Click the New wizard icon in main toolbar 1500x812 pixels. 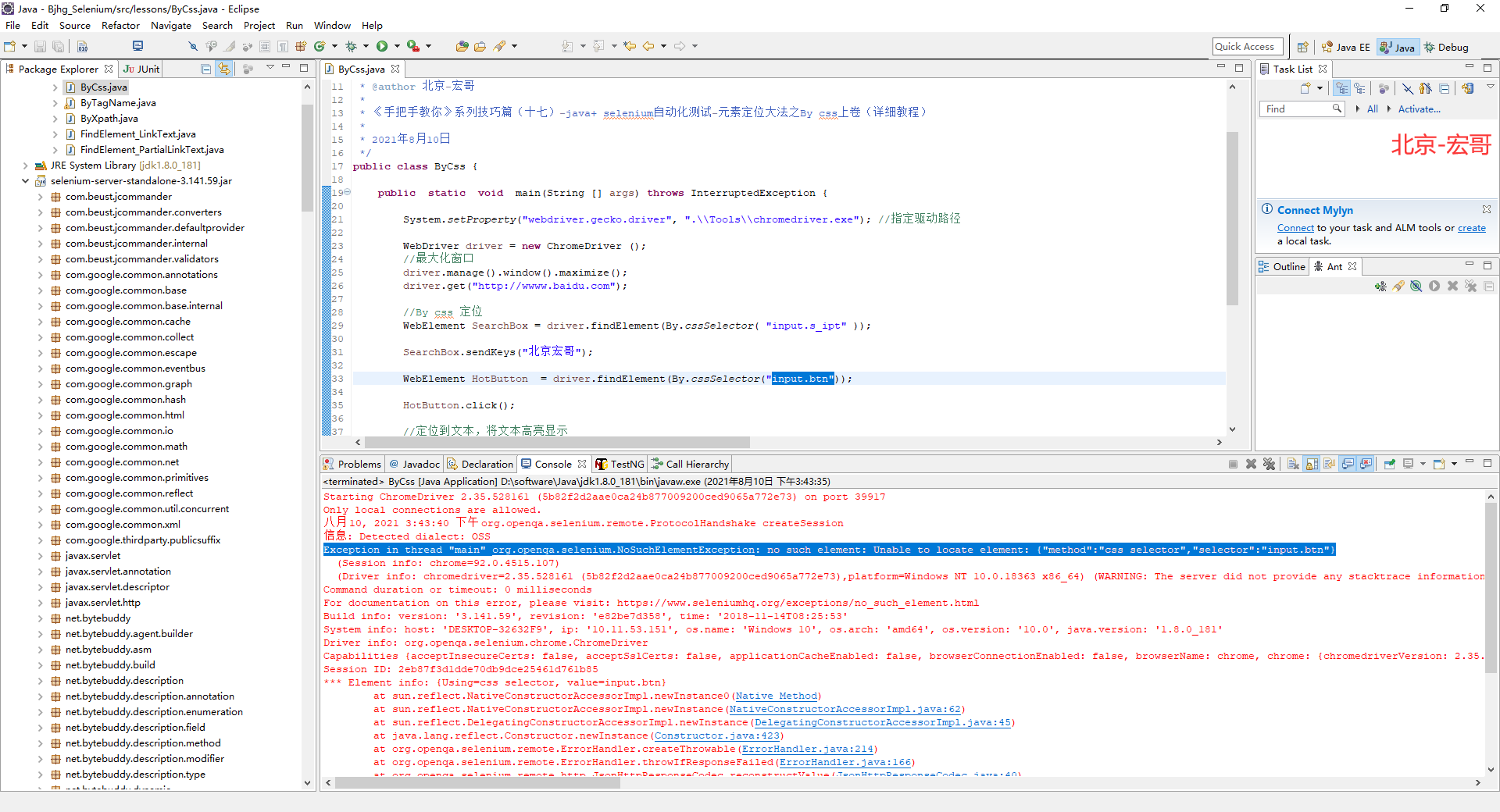click(x=10, y=47)
